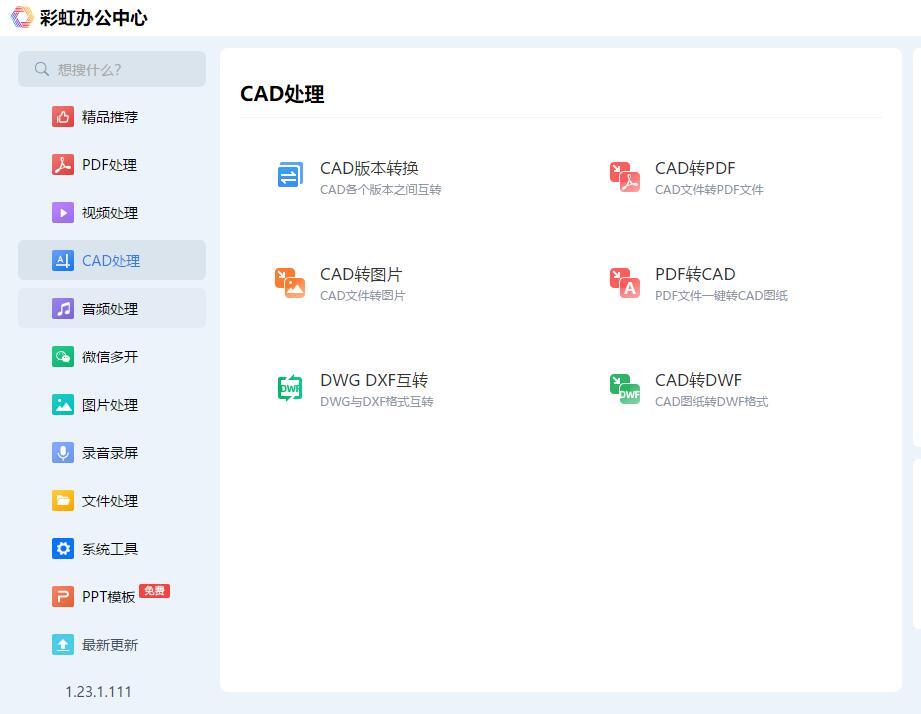Open the CAD转DWF tool title

pyautogui.click(x=698, y=380)
